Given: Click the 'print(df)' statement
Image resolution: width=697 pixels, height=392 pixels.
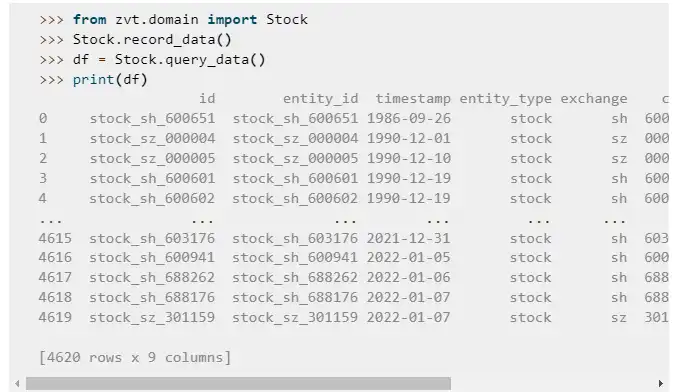Looking at the screenshot, I should [x=110, y=80].
